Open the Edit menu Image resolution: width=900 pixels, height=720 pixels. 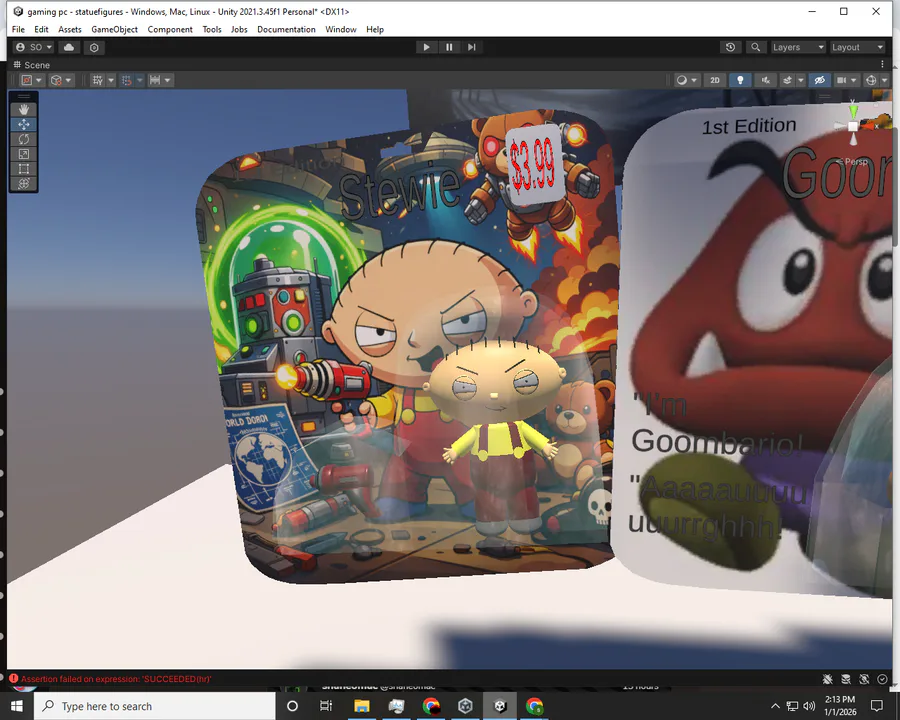click(41, 29)
